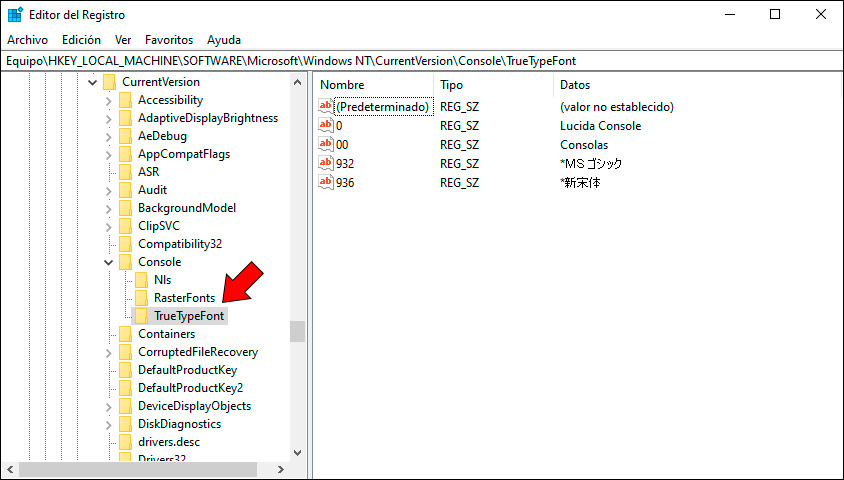This screenshot has width=844, height=480.
Task: Select the AdaptiveDisplayBrightness folder icon
Action: tap(125, 118)
